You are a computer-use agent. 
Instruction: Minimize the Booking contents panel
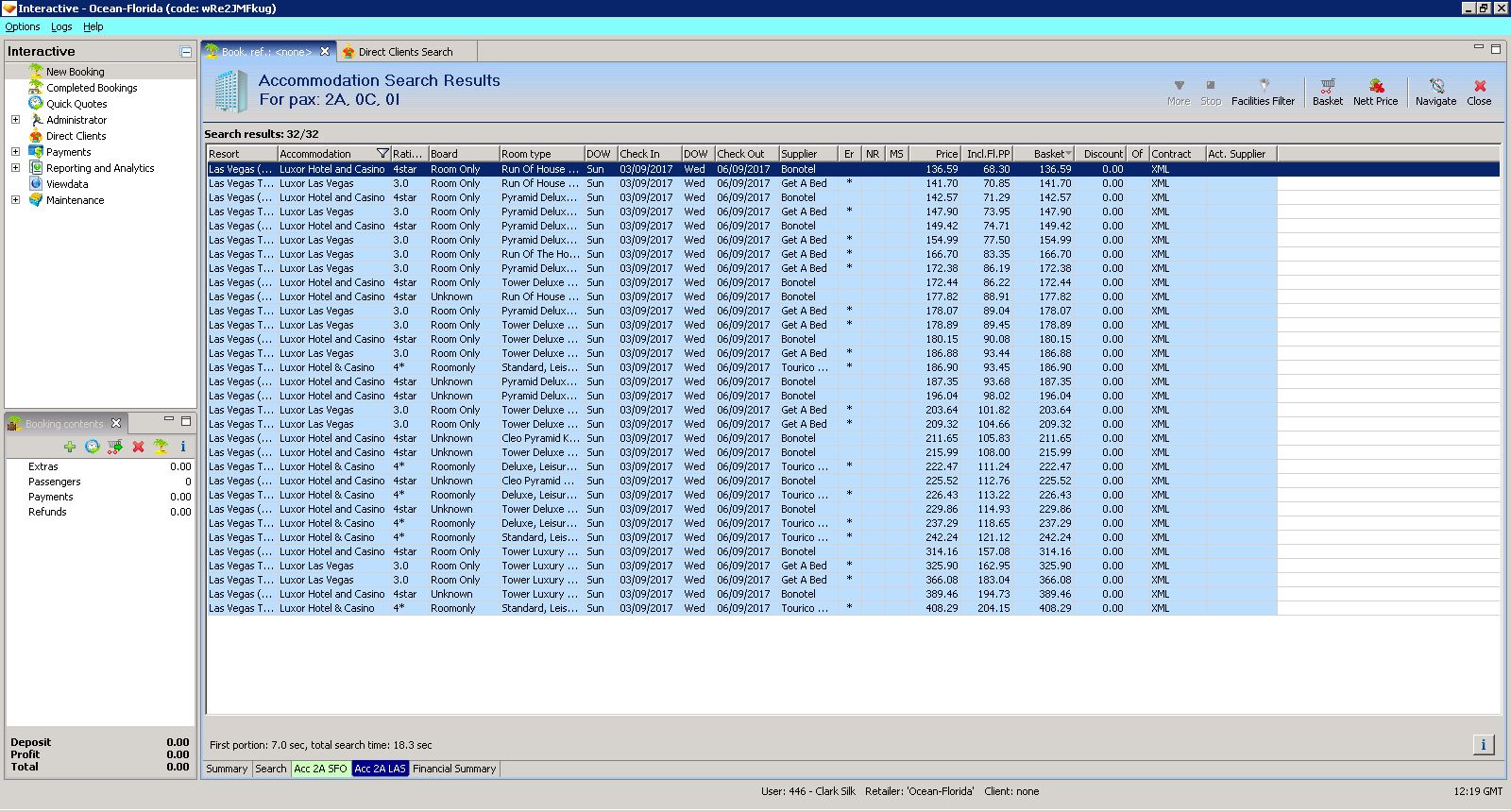(x=169, y=420)
